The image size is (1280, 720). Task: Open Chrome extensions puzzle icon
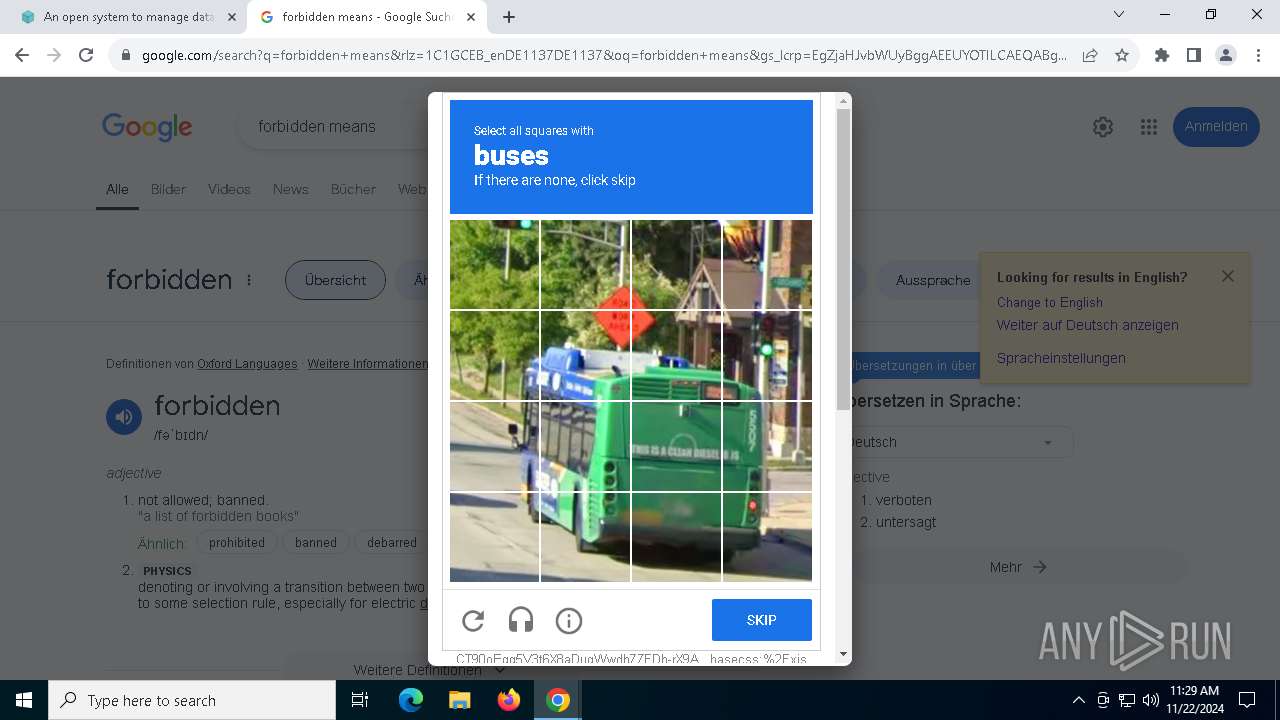pyautogui.click(x=1162, y=56)
